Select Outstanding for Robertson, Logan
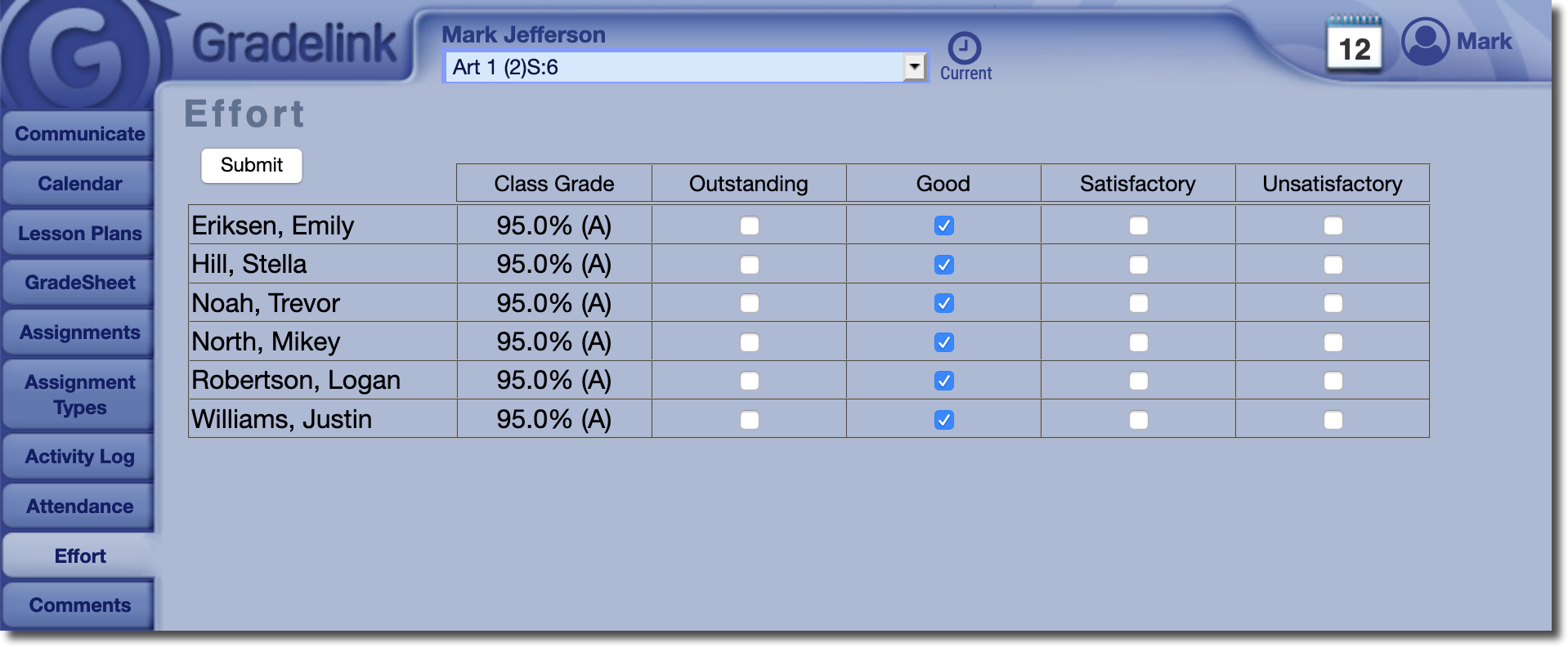This screenshot has height=647, width=1568. [x=749, y=381]
